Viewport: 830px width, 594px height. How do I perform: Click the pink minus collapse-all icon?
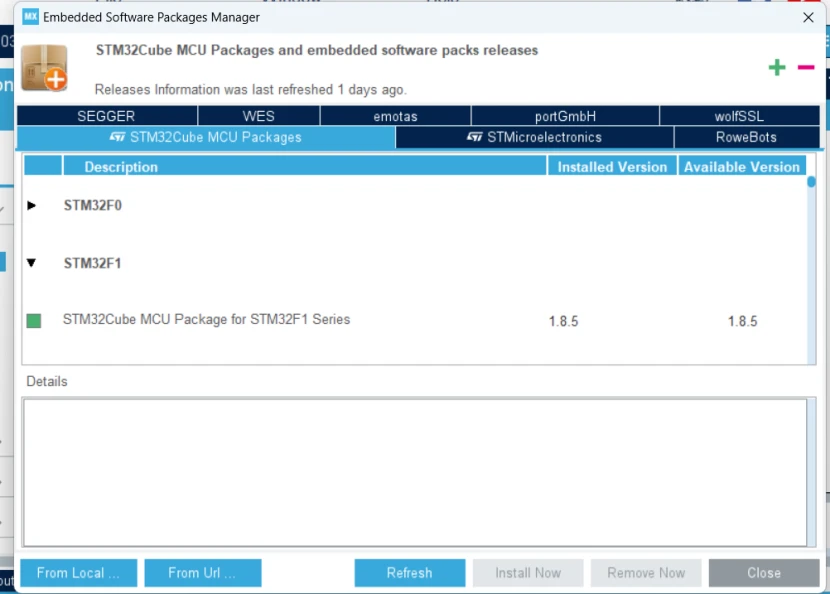(806, 67)
